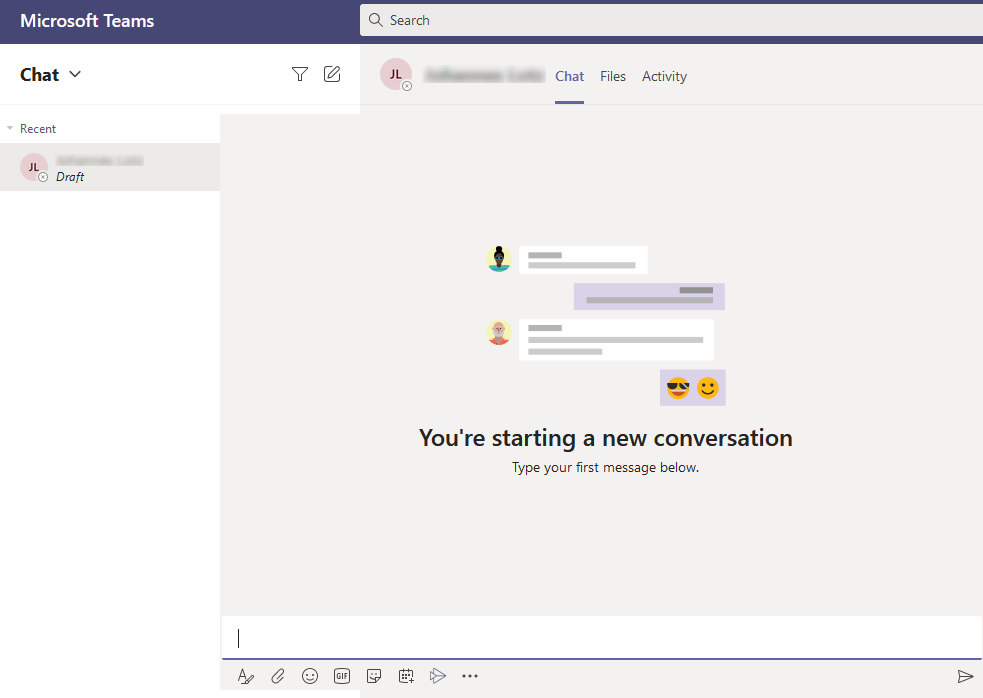Switch to the Activity tab
Image resolution: width=983 pixels, height=698 pixels.
[664, 76]
